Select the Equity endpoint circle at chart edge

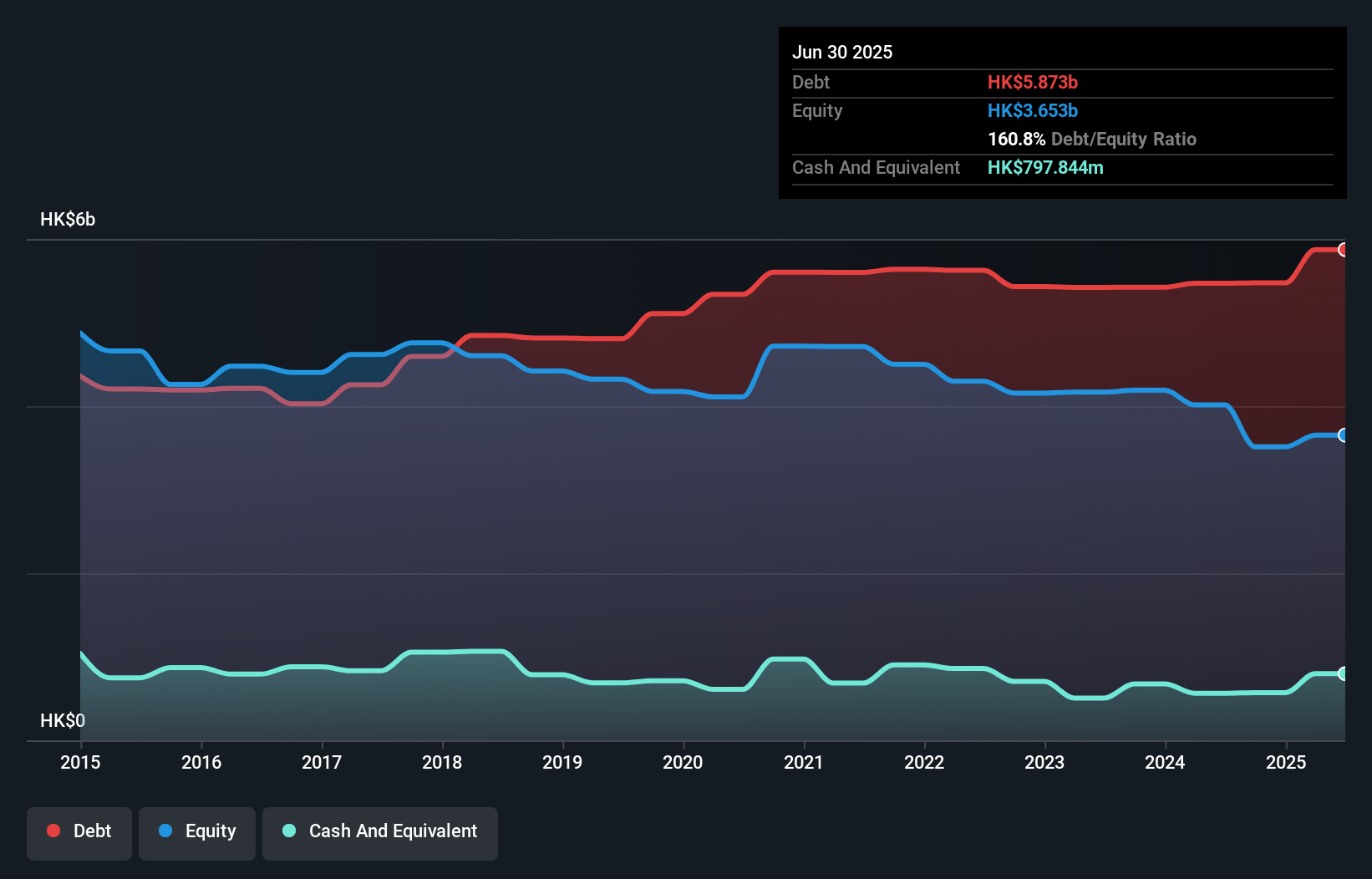(x=1343, y=434)
